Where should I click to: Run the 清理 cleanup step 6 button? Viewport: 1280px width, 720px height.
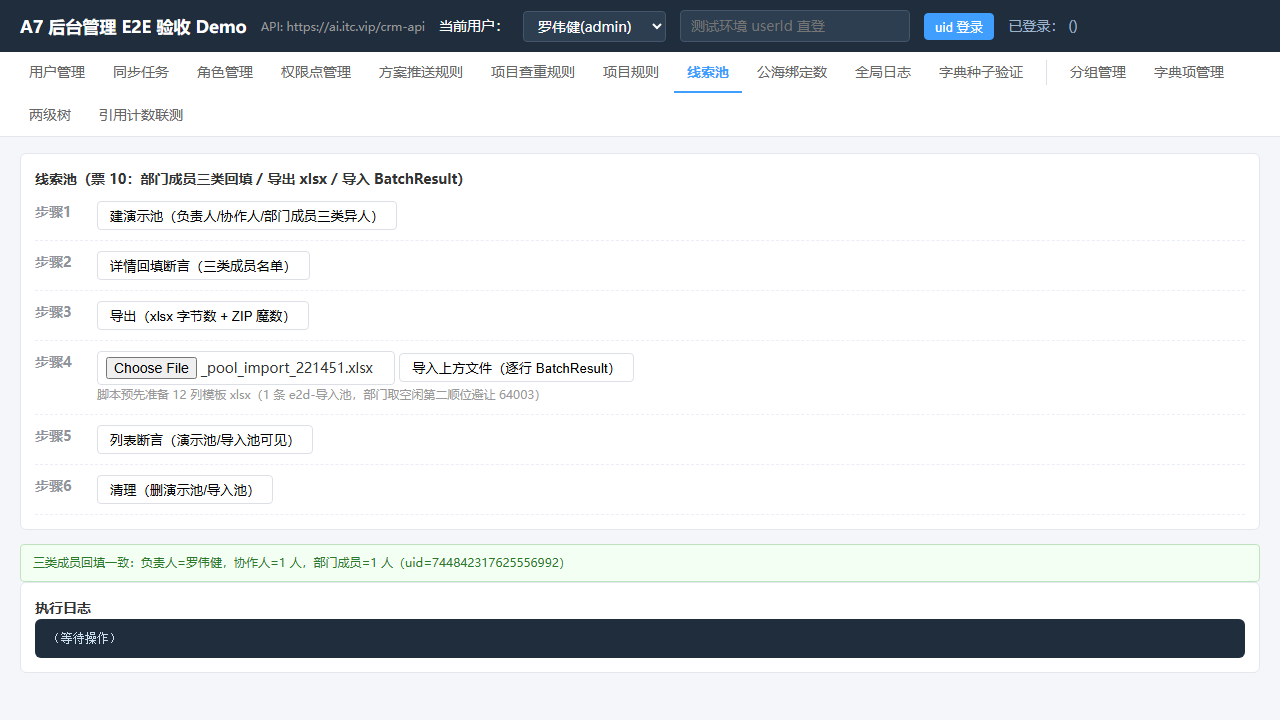click(x=185, y=490)
